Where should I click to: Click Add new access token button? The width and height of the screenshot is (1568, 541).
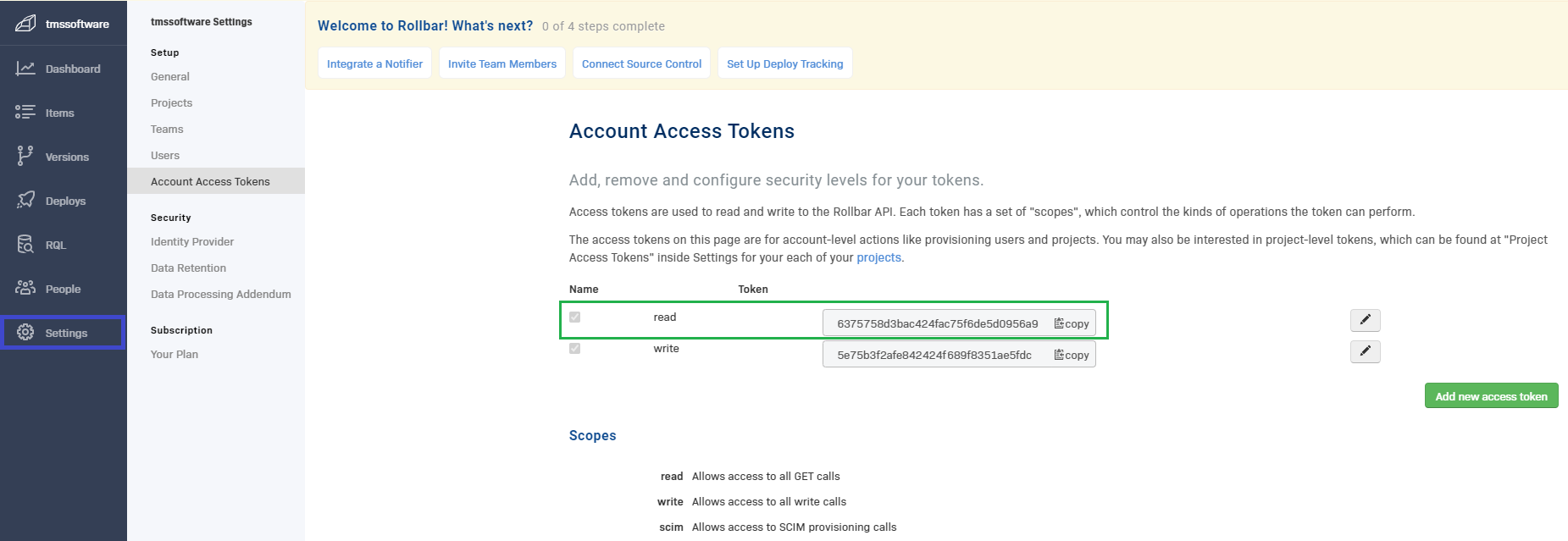(1491, 396)
